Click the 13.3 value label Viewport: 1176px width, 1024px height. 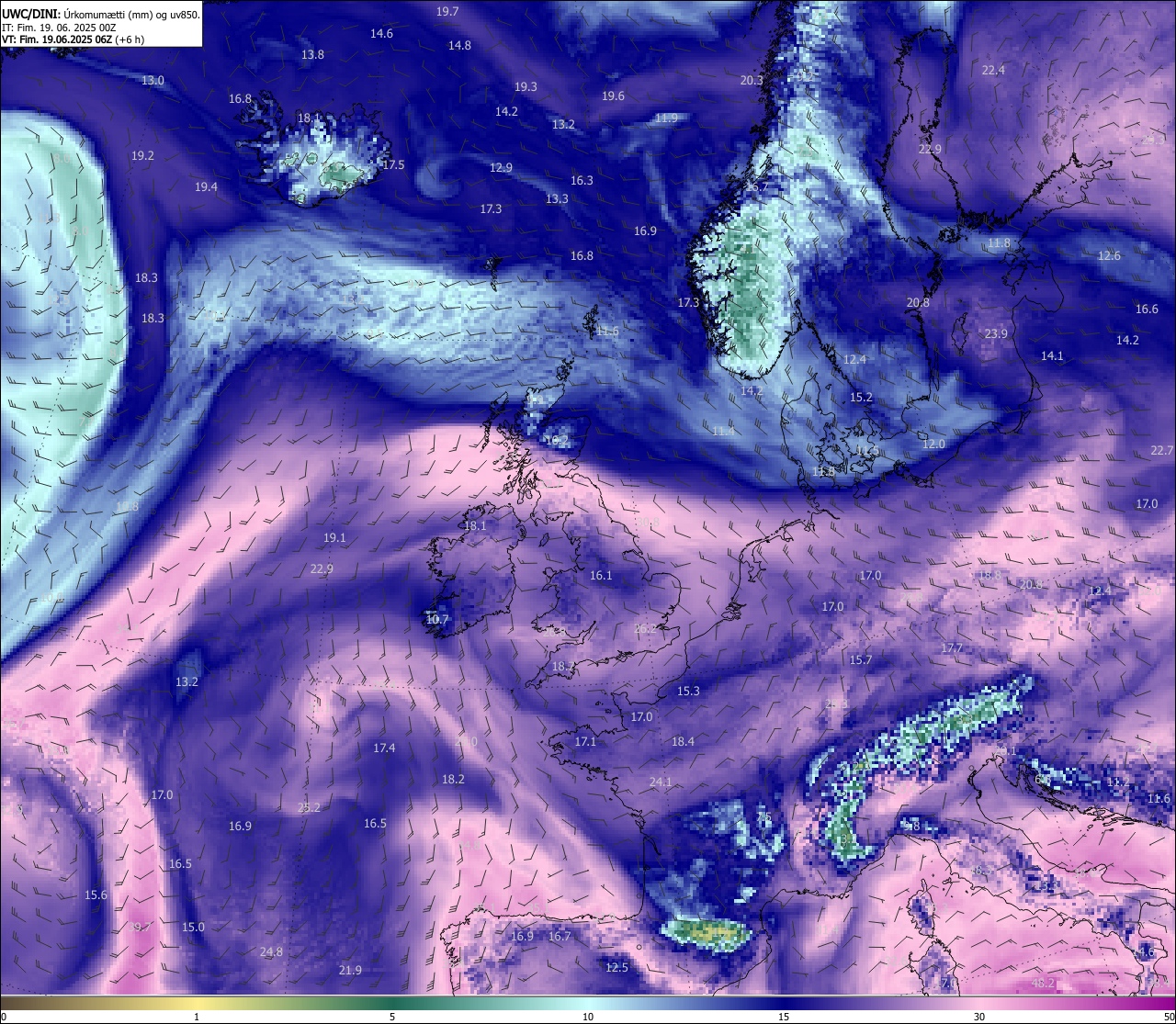coord(557,198)
